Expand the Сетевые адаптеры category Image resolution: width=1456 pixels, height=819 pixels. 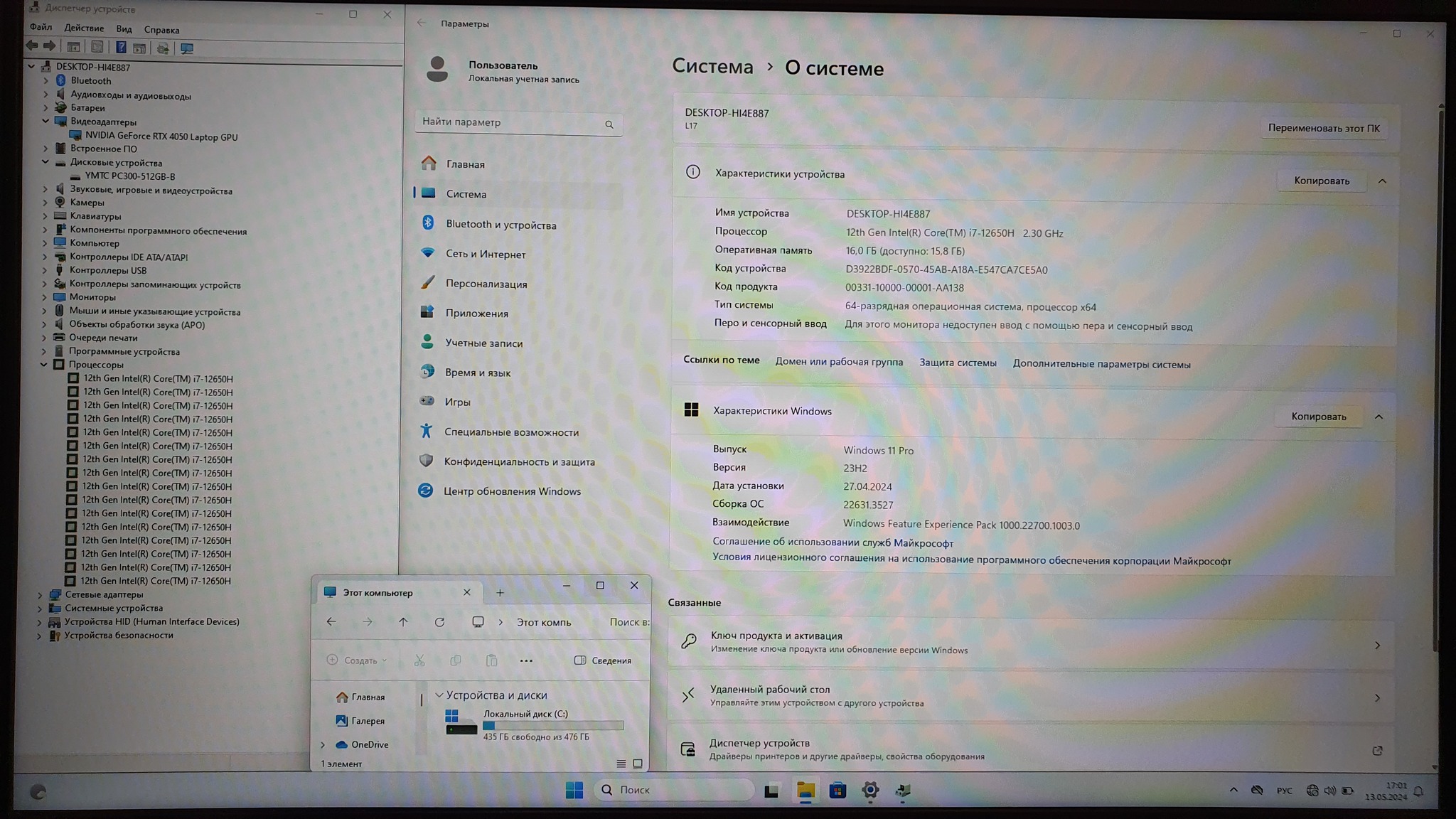click(x=40, y=594)
